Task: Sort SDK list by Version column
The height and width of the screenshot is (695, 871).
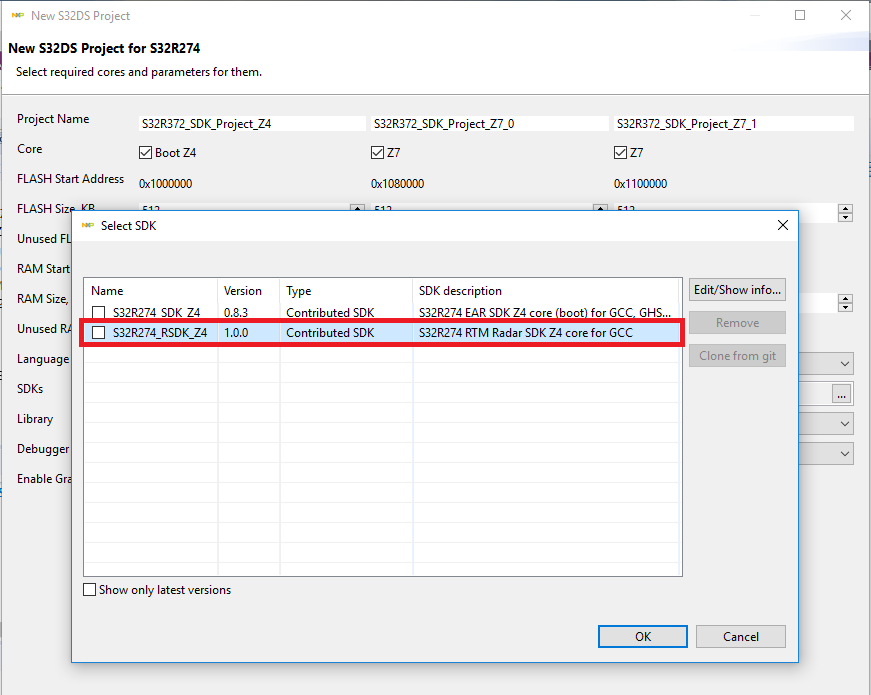Action: pyautogui.click(x=243, y=291)
